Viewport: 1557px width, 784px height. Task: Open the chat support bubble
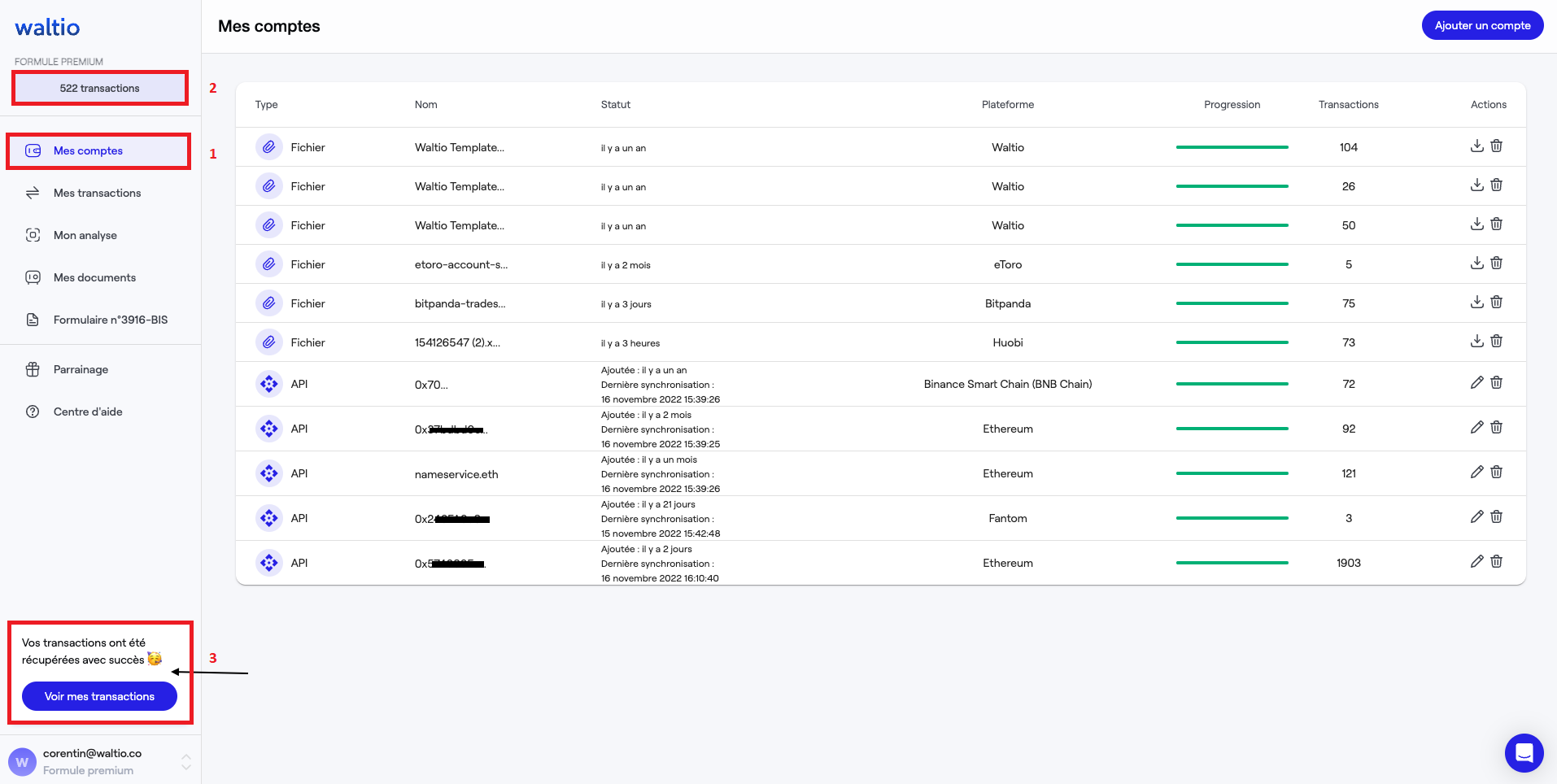tap(1524, 753)
